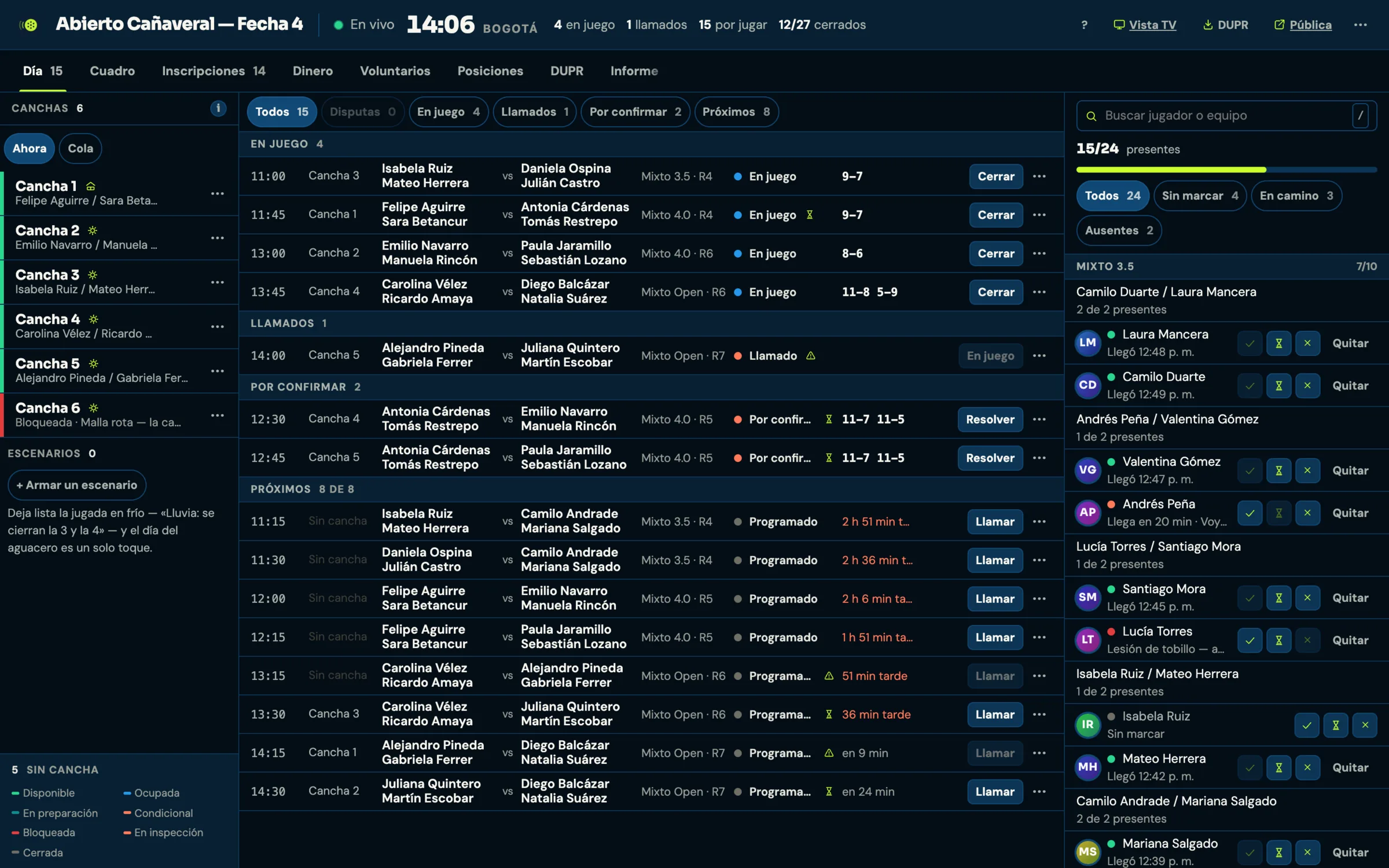
Task: Expand Lucía Torres / Santiago Mora team
Action: click(1226, 555)
